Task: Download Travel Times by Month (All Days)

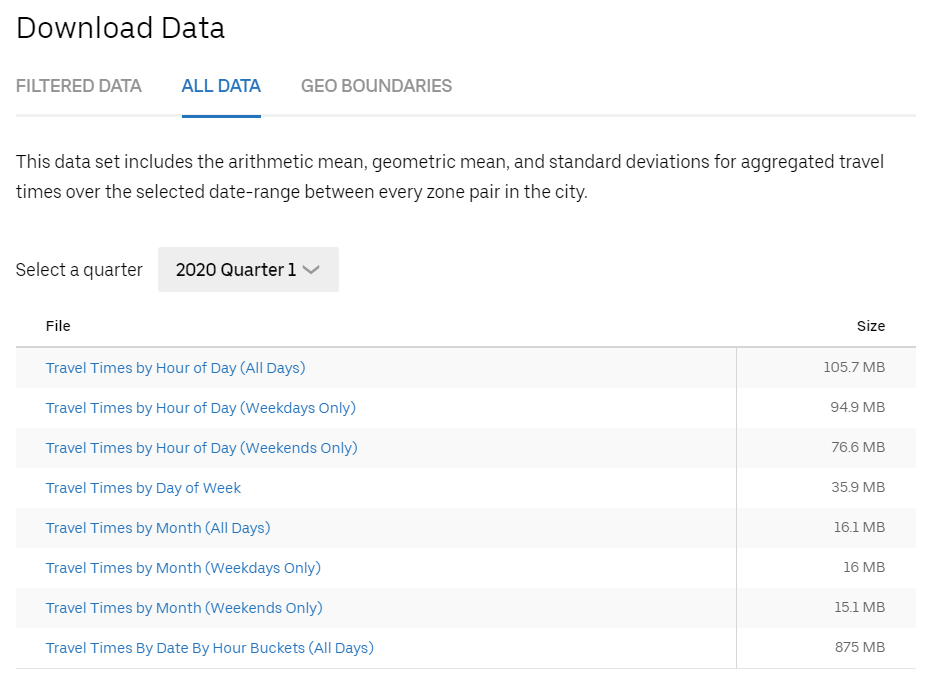Action: [158, 528]
